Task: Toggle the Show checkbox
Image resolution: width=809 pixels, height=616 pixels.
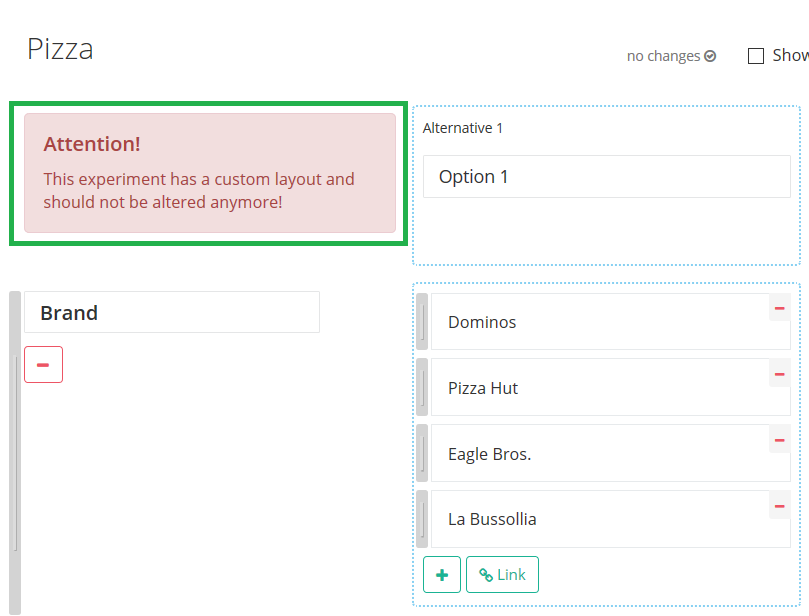Action: (x=756, y=56)
